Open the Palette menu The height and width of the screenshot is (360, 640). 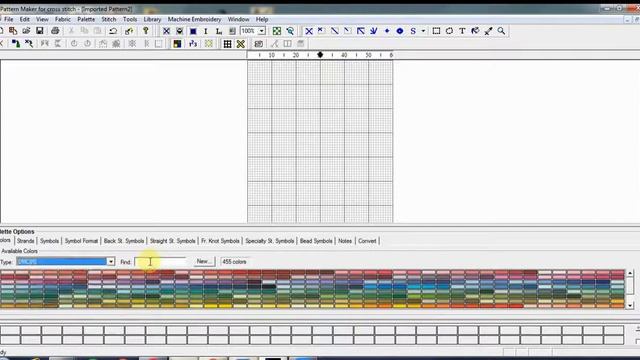point(86,19)
